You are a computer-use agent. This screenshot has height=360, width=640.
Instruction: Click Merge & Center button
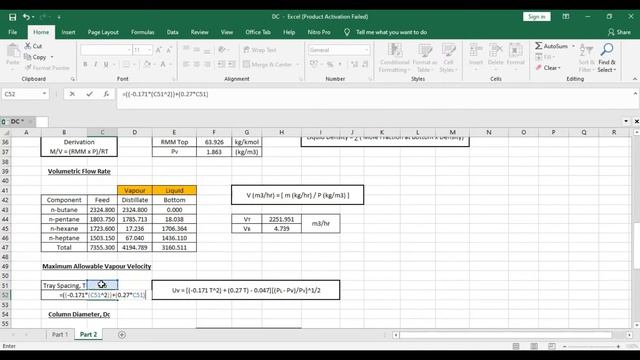[x=267, y=64]
